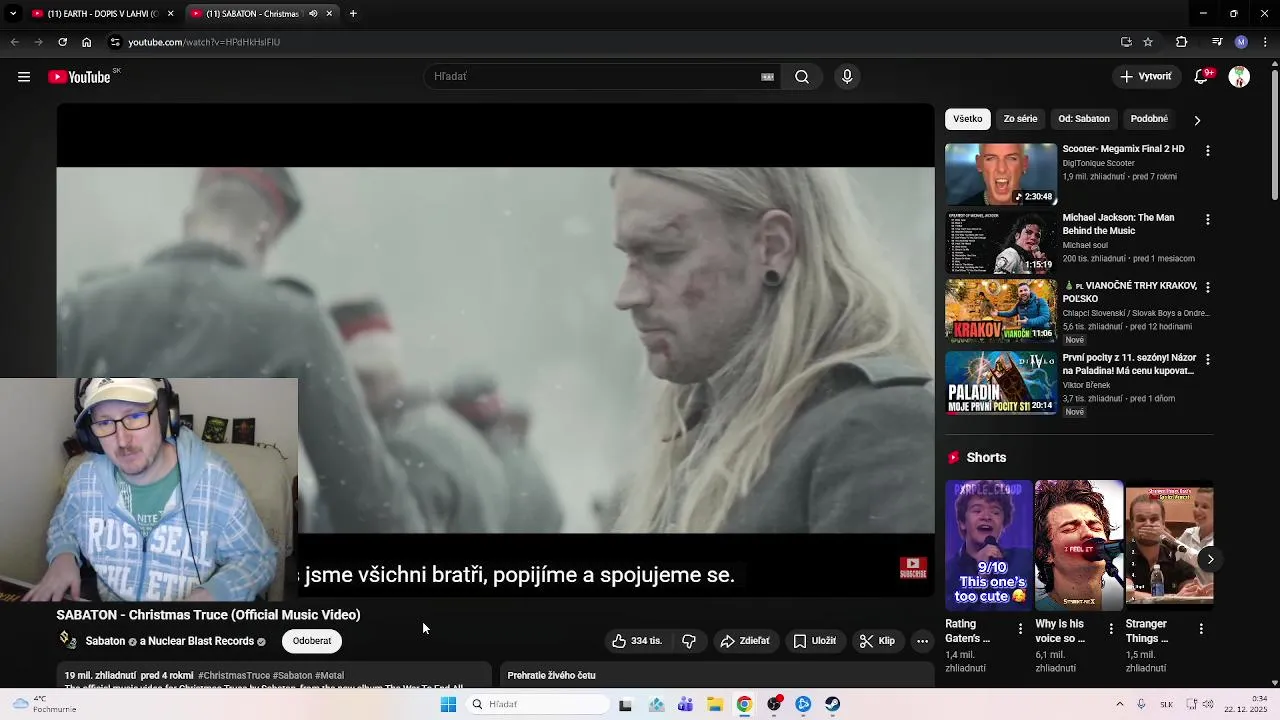The height and width of the screenshot is (720, 1280).
Task: Open options for Michael Jackson video
Action: [1207, 219]
